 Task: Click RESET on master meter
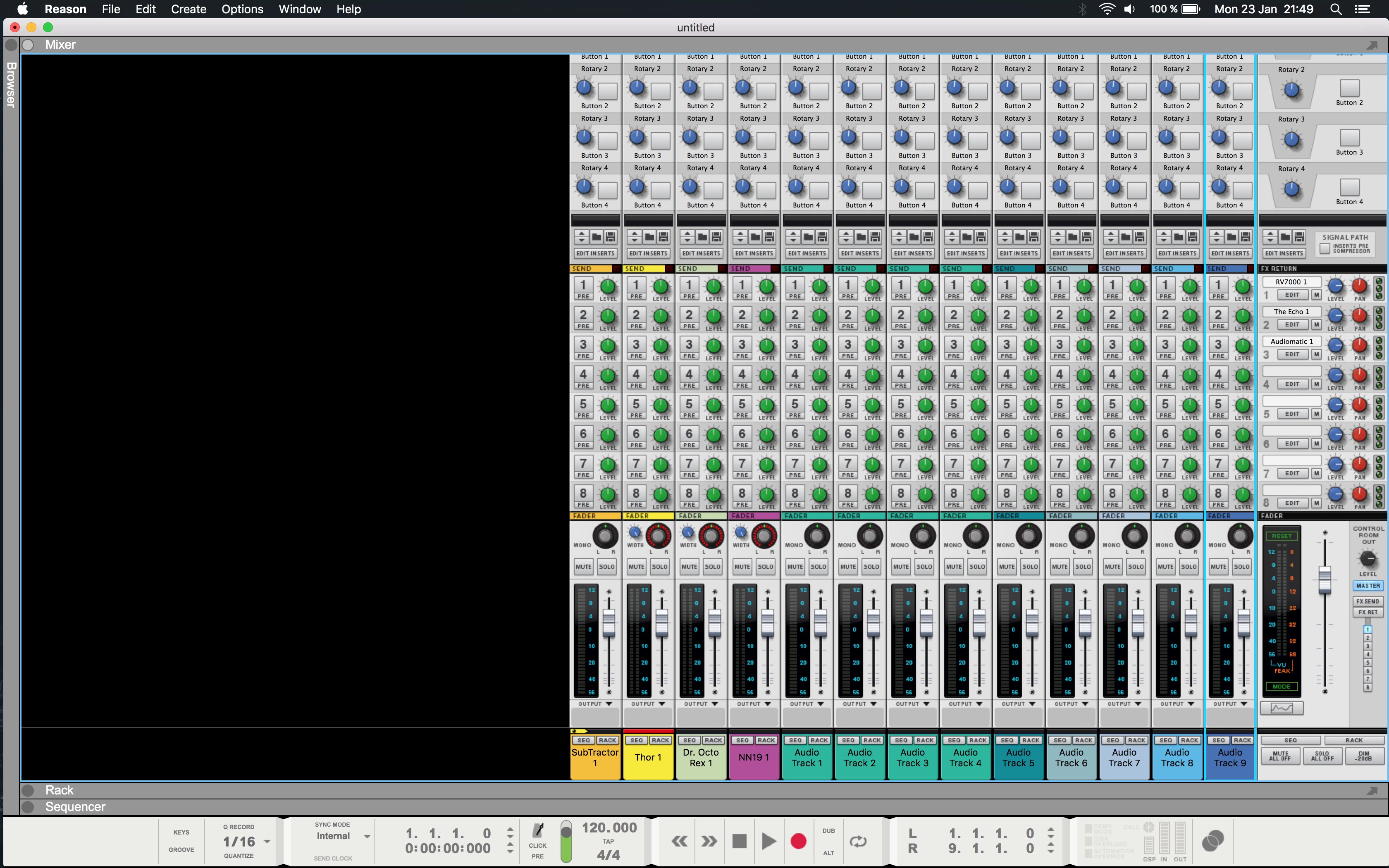(x=1282, y=536)
